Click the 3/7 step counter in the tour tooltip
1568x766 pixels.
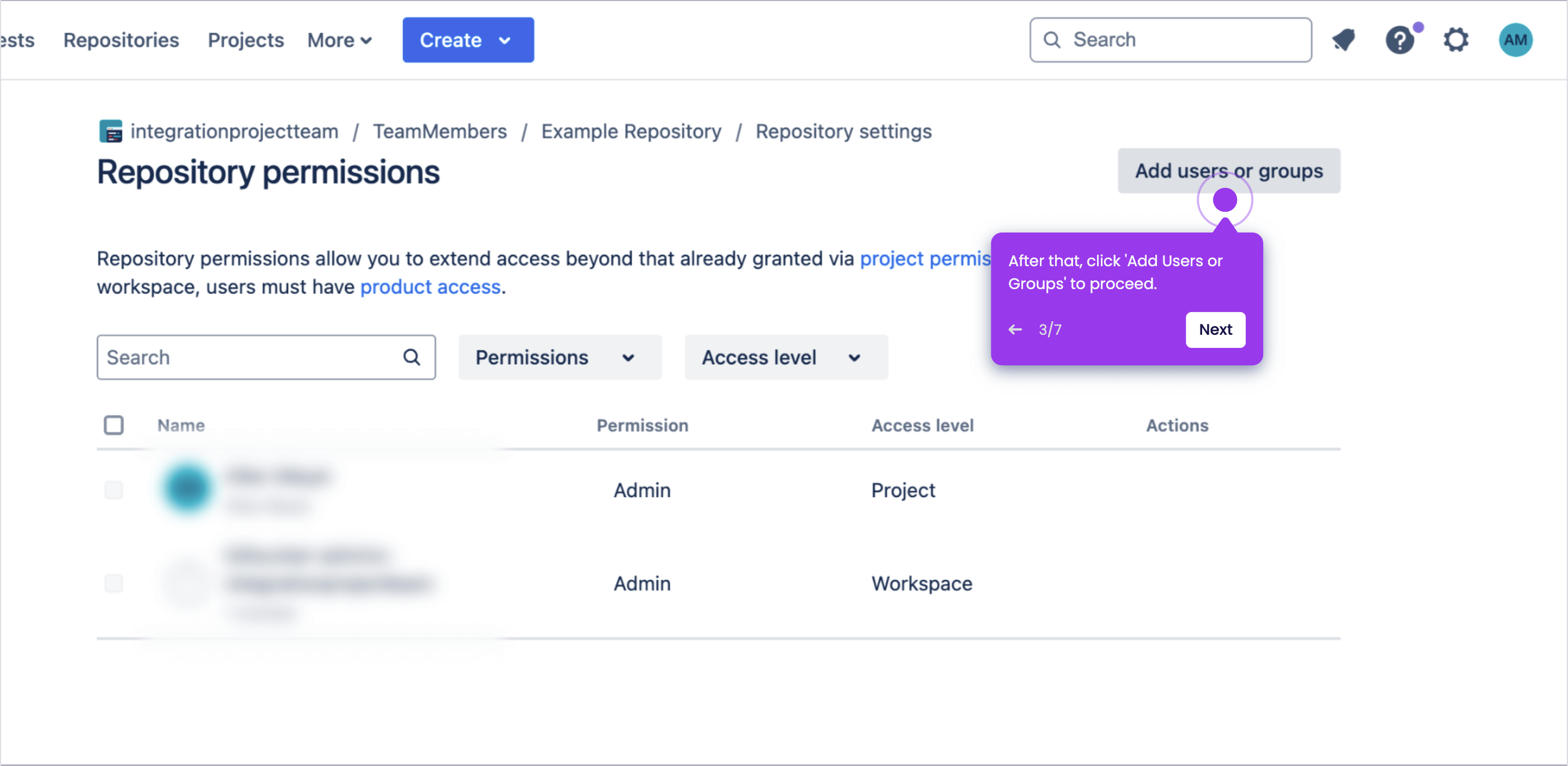[x=1050, y=329]
